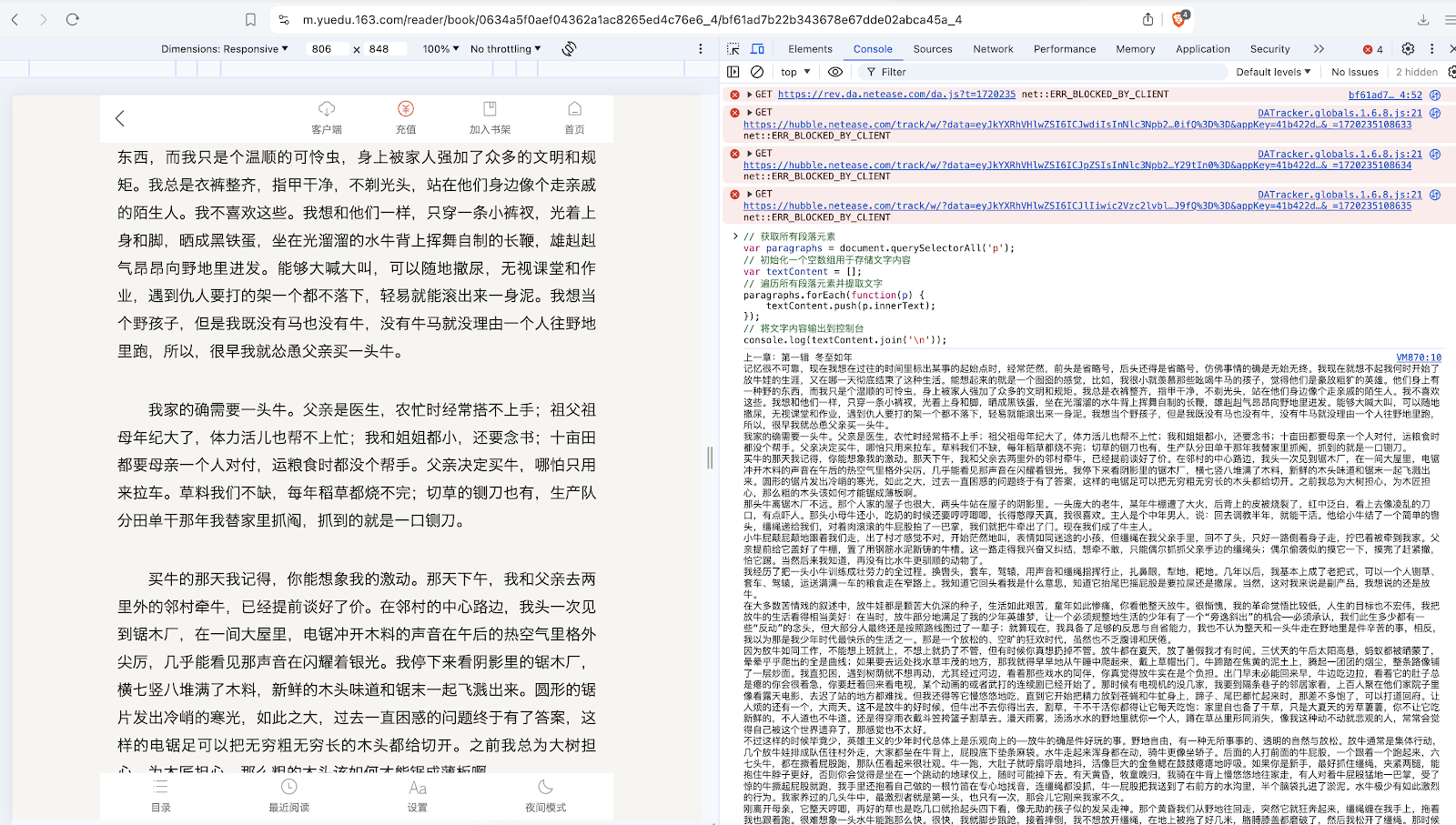Toggle live expression eye icon

tap(835, 72)
